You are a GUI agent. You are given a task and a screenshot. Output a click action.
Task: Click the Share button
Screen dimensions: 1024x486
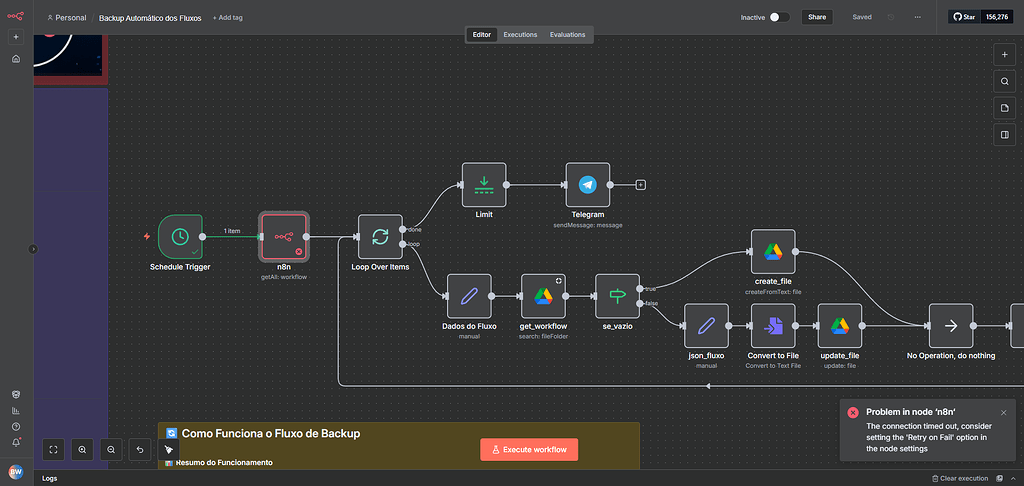tap(817, 17)
